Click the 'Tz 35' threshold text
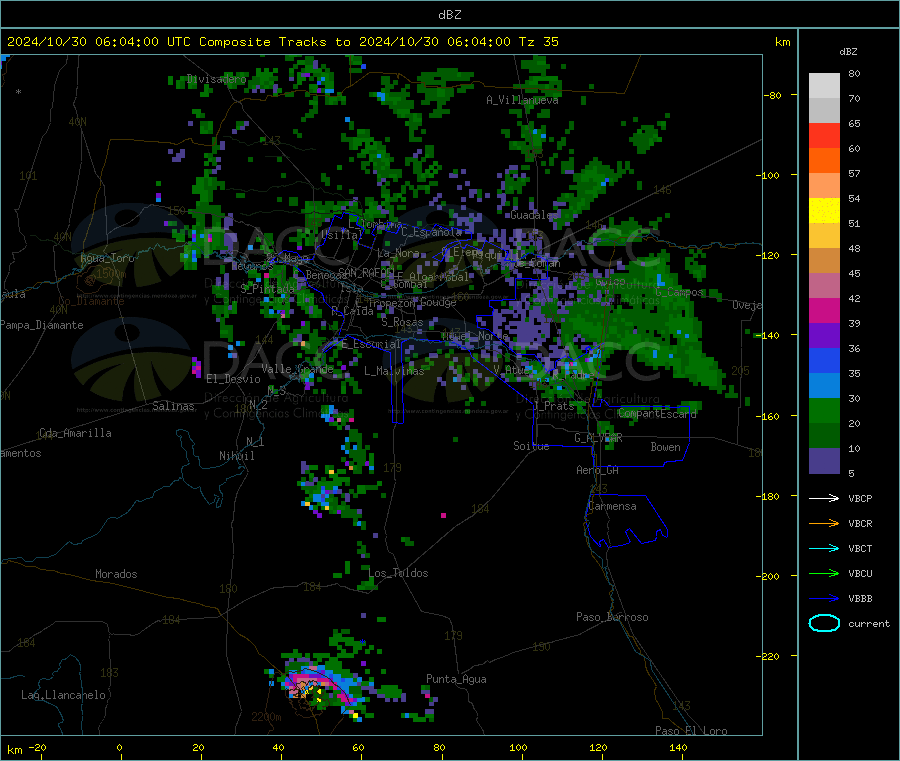Screen dimensions: 900x761 pyautogui.click(x=538, y=42)
